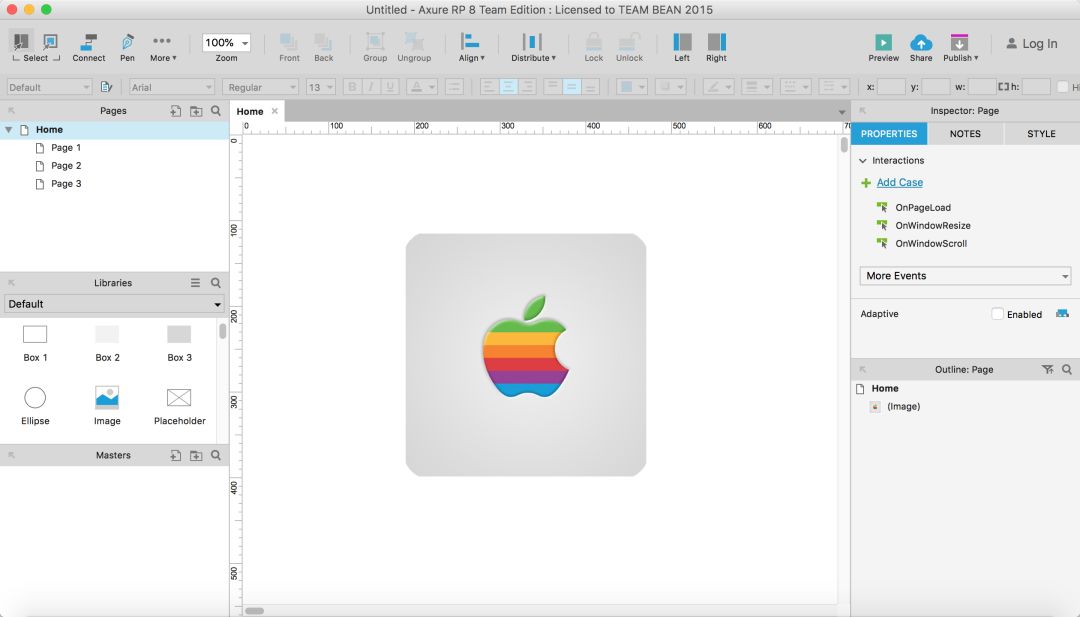Select Page 2 in the Pages tree
1080x617 pixels.
[x=66, y=165]
